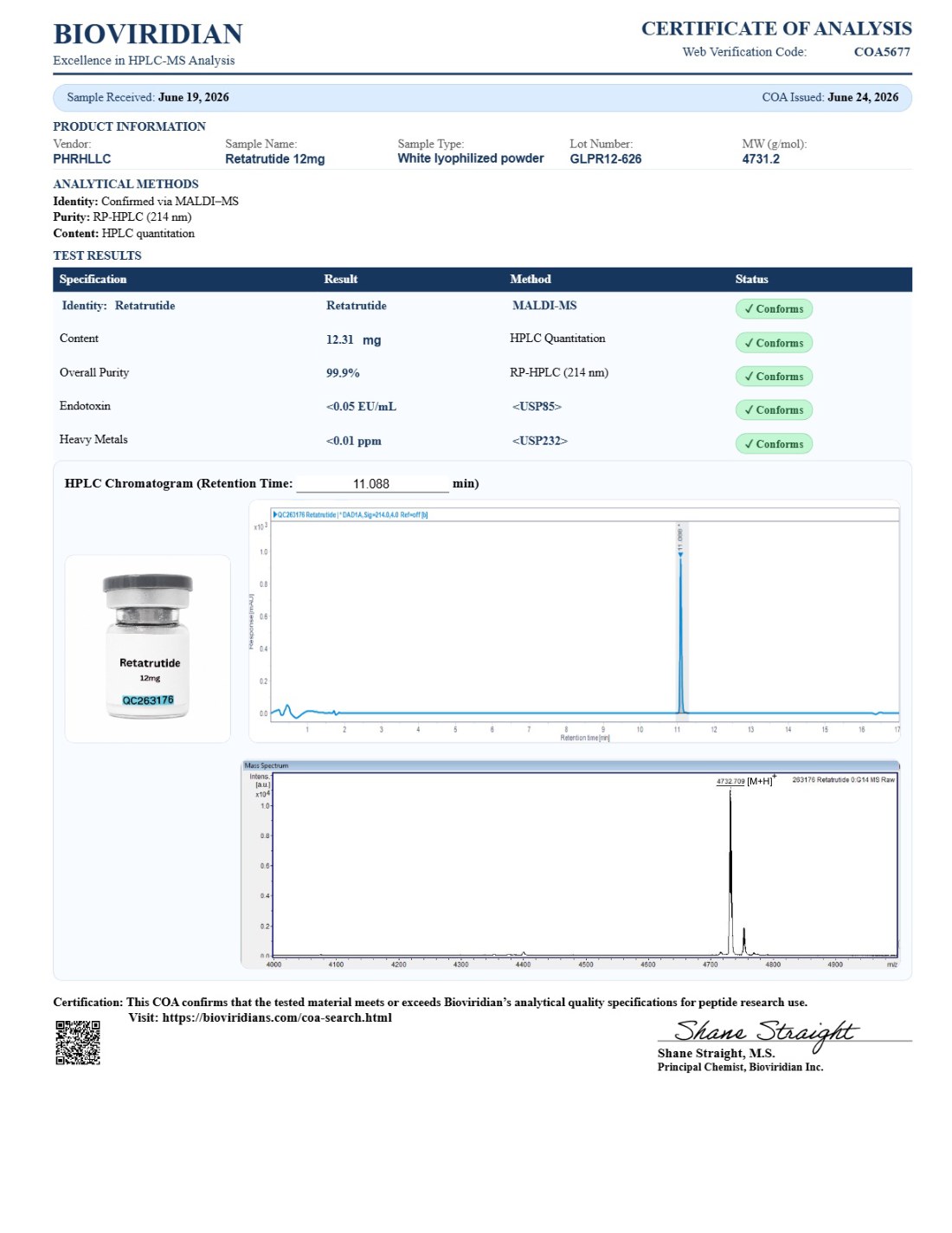
Task: Click the Status column header
Action: pyautogui.click(x=752, y=280)
